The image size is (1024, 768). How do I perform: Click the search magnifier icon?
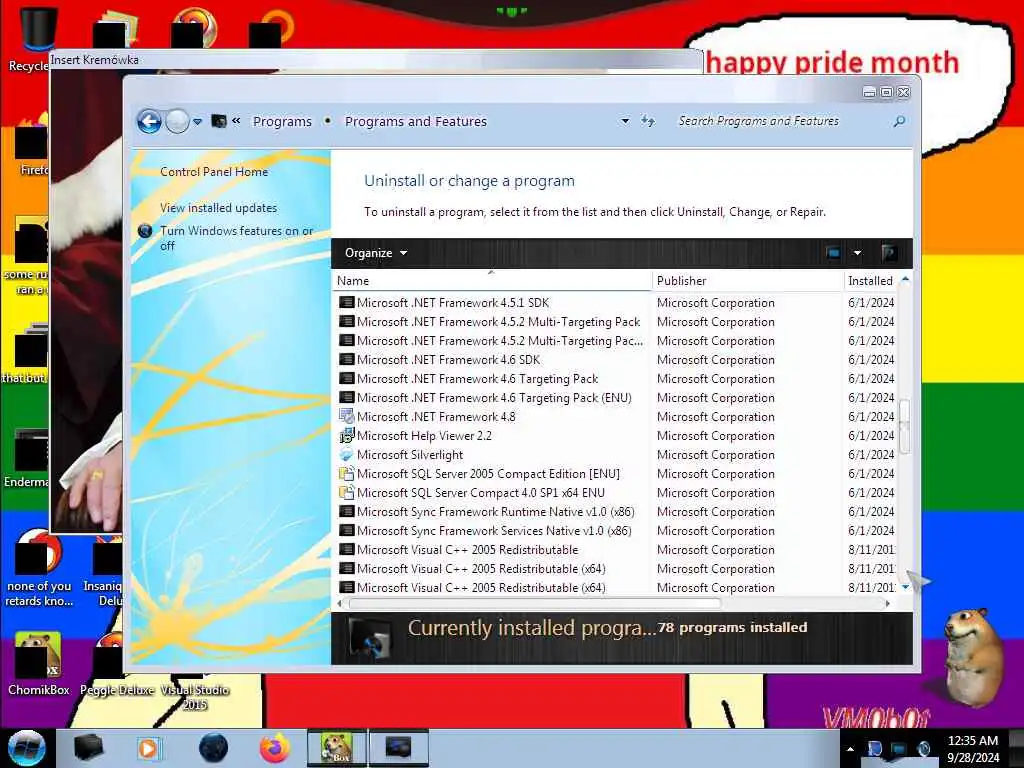(899, 121)
